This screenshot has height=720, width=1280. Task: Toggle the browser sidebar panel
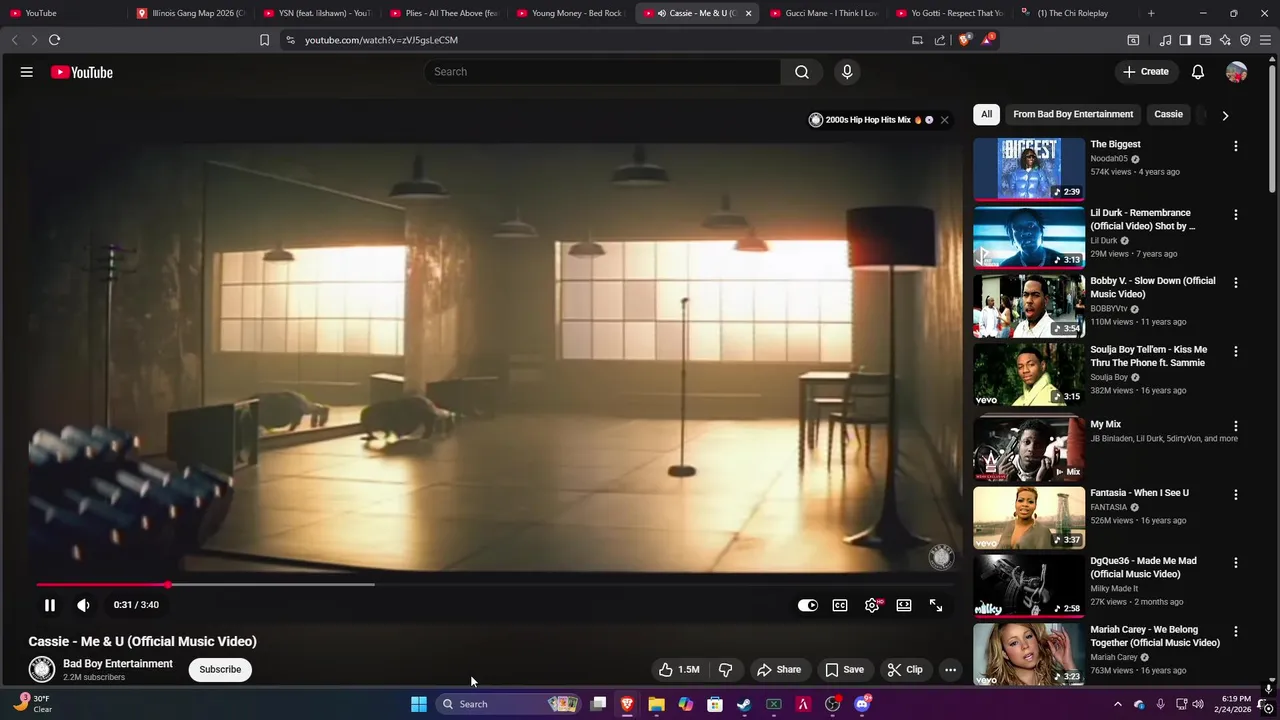pos(1185,40)
